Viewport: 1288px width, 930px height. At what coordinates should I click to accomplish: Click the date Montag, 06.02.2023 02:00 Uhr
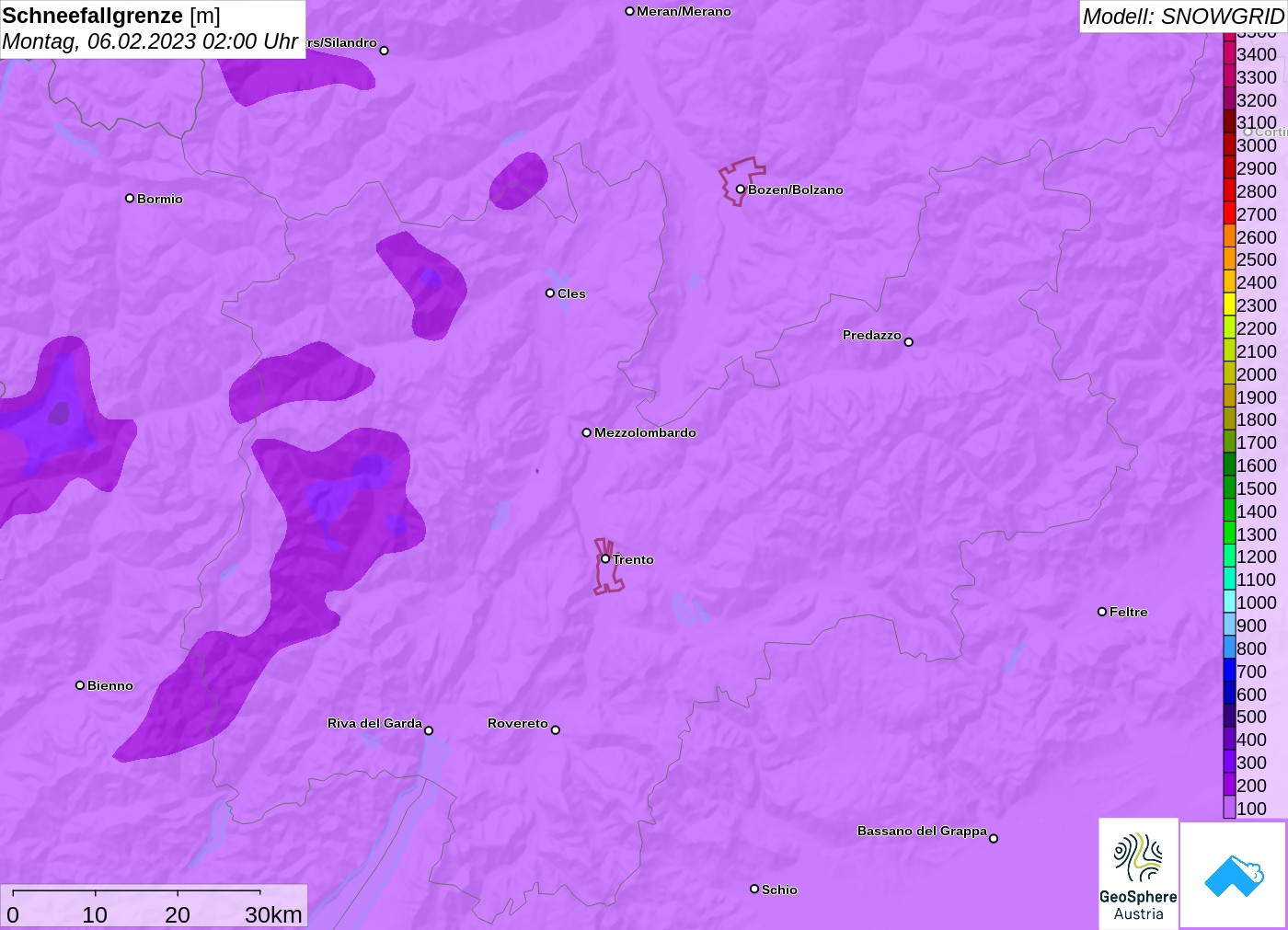coord(150,41)
